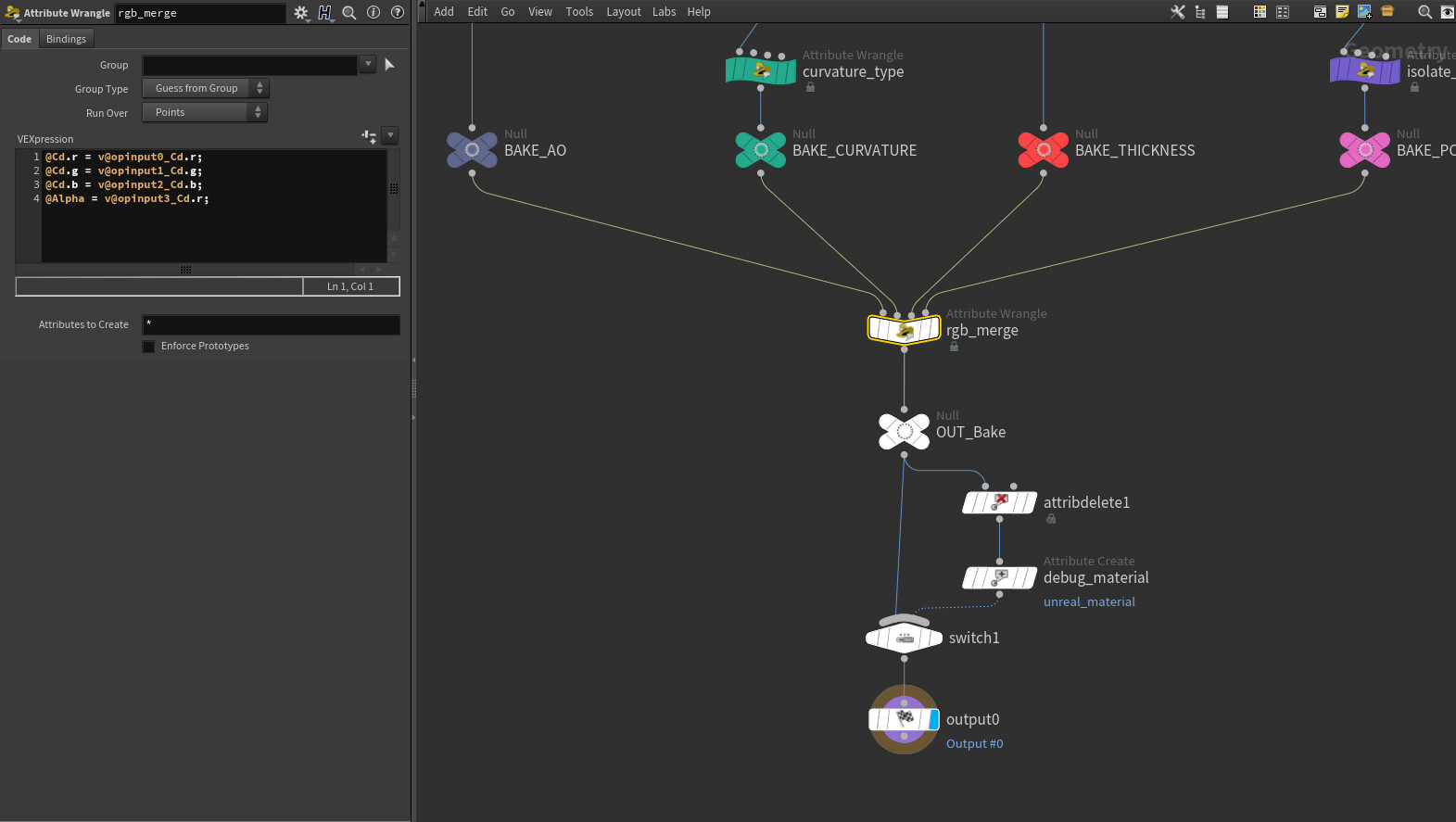This screenshot has width=1456, height=822.
Task: Click the Output #0 label
Action: click(x=974, y=744)
